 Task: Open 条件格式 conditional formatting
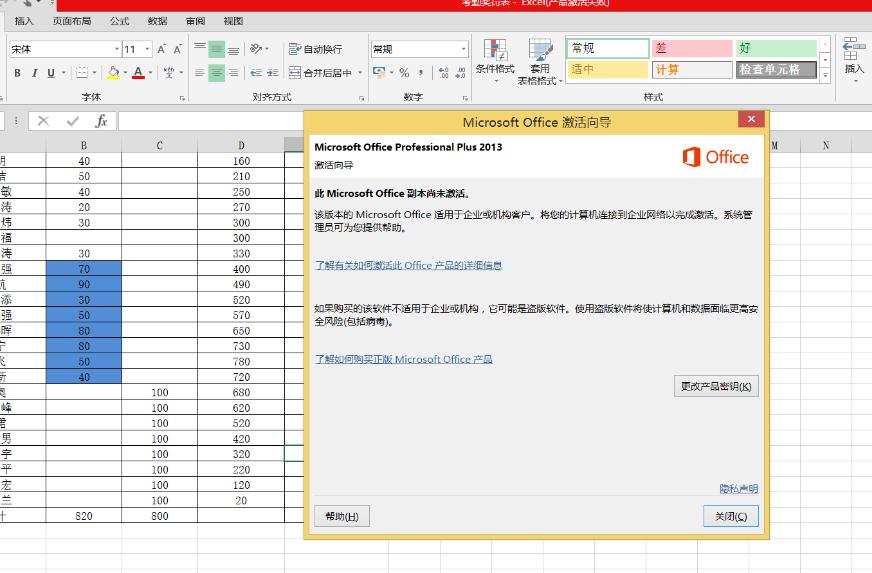click(495, 61)
